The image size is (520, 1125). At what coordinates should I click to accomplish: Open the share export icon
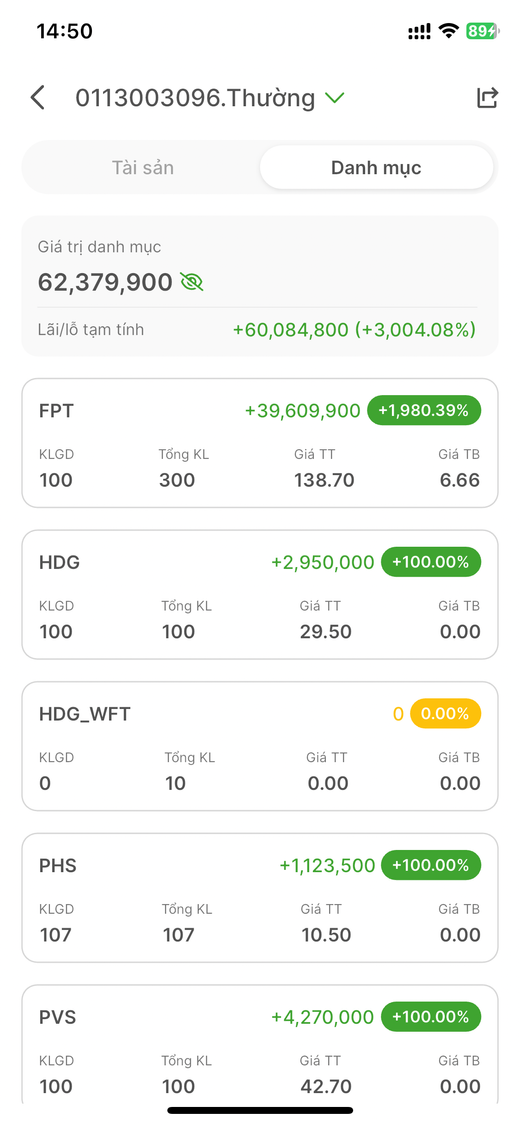(487, 98)
